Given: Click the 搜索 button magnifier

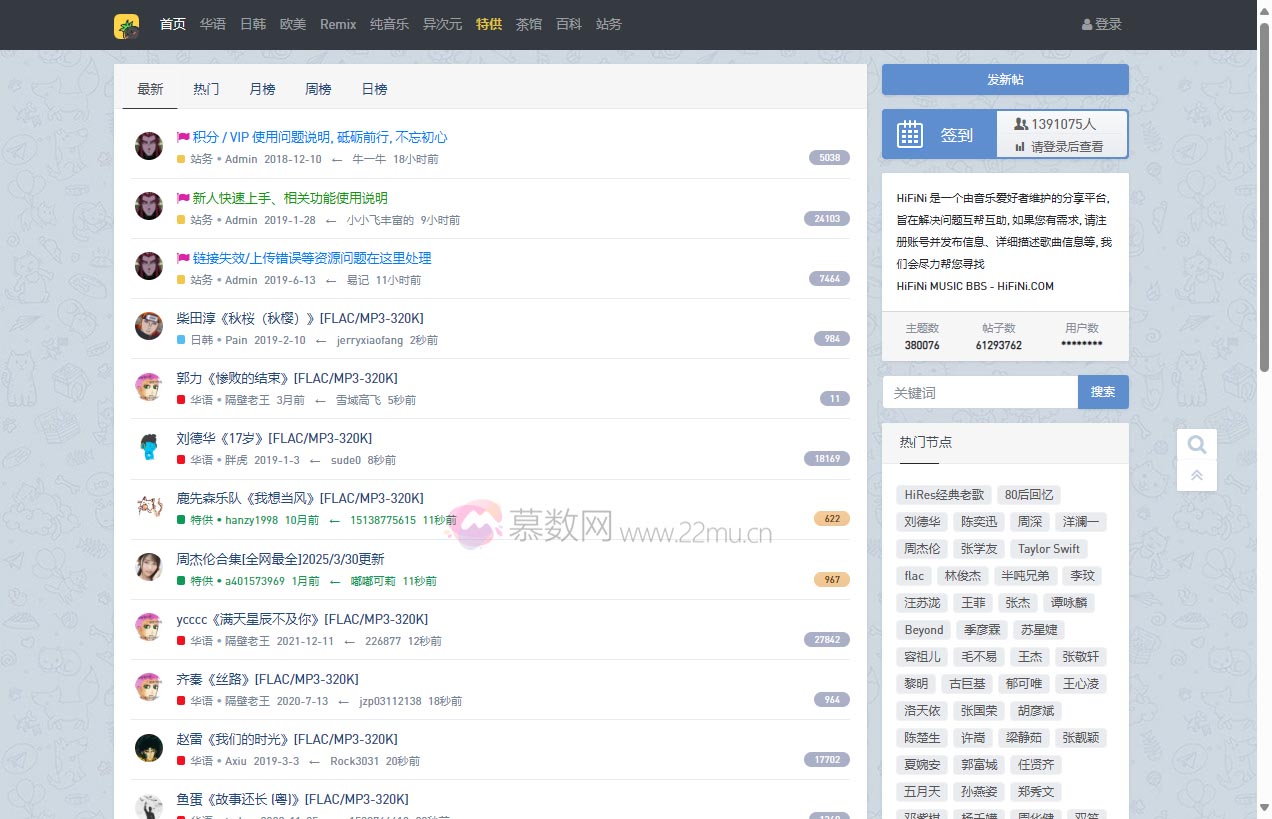Looking at the screenshot, I should tap(1103, 392).
